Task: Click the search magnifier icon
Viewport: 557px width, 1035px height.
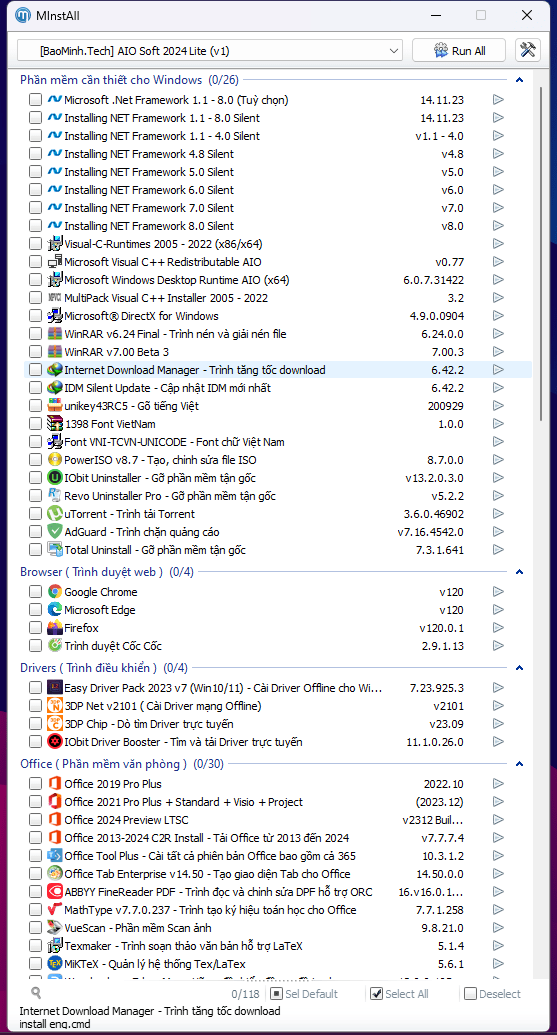Action: (x=36, y=993)
